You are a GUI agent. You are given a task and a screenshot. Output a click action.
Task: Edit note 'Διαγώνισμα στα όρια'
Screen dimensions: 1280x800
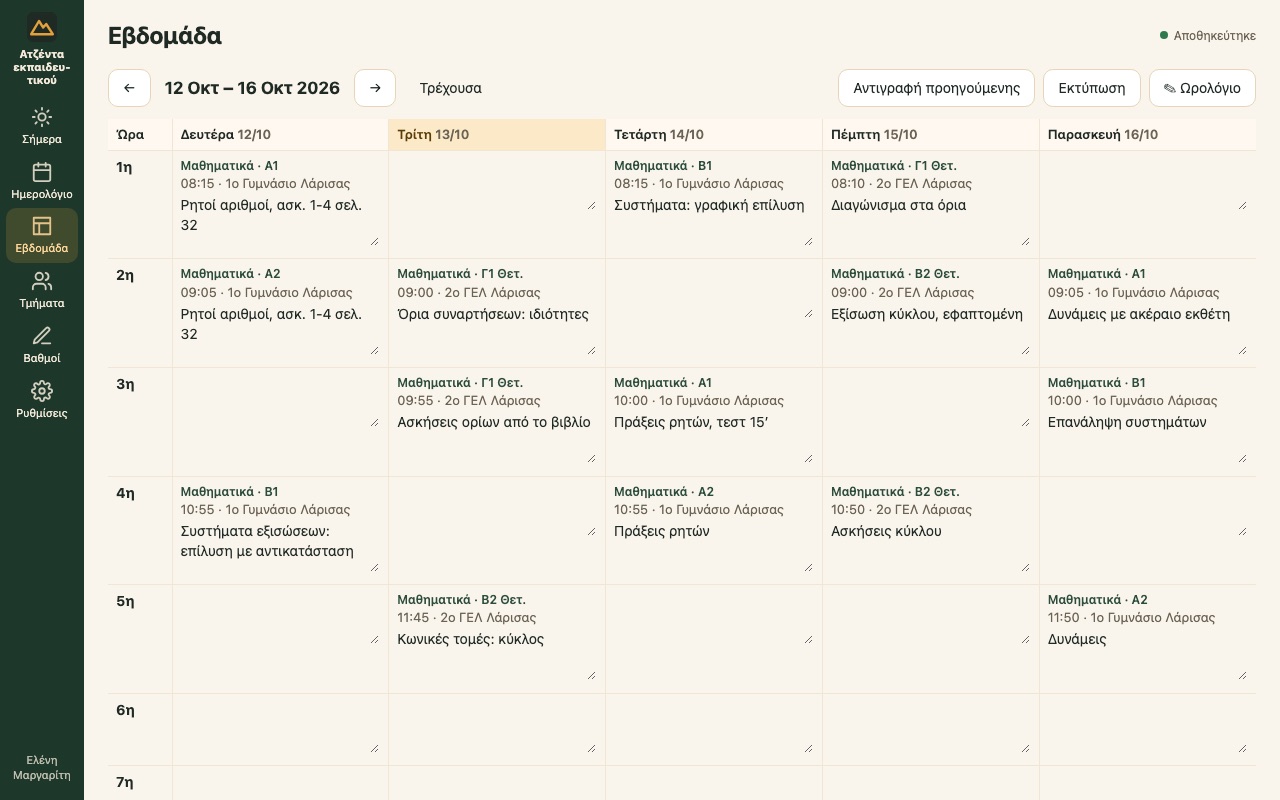(930, 221)
